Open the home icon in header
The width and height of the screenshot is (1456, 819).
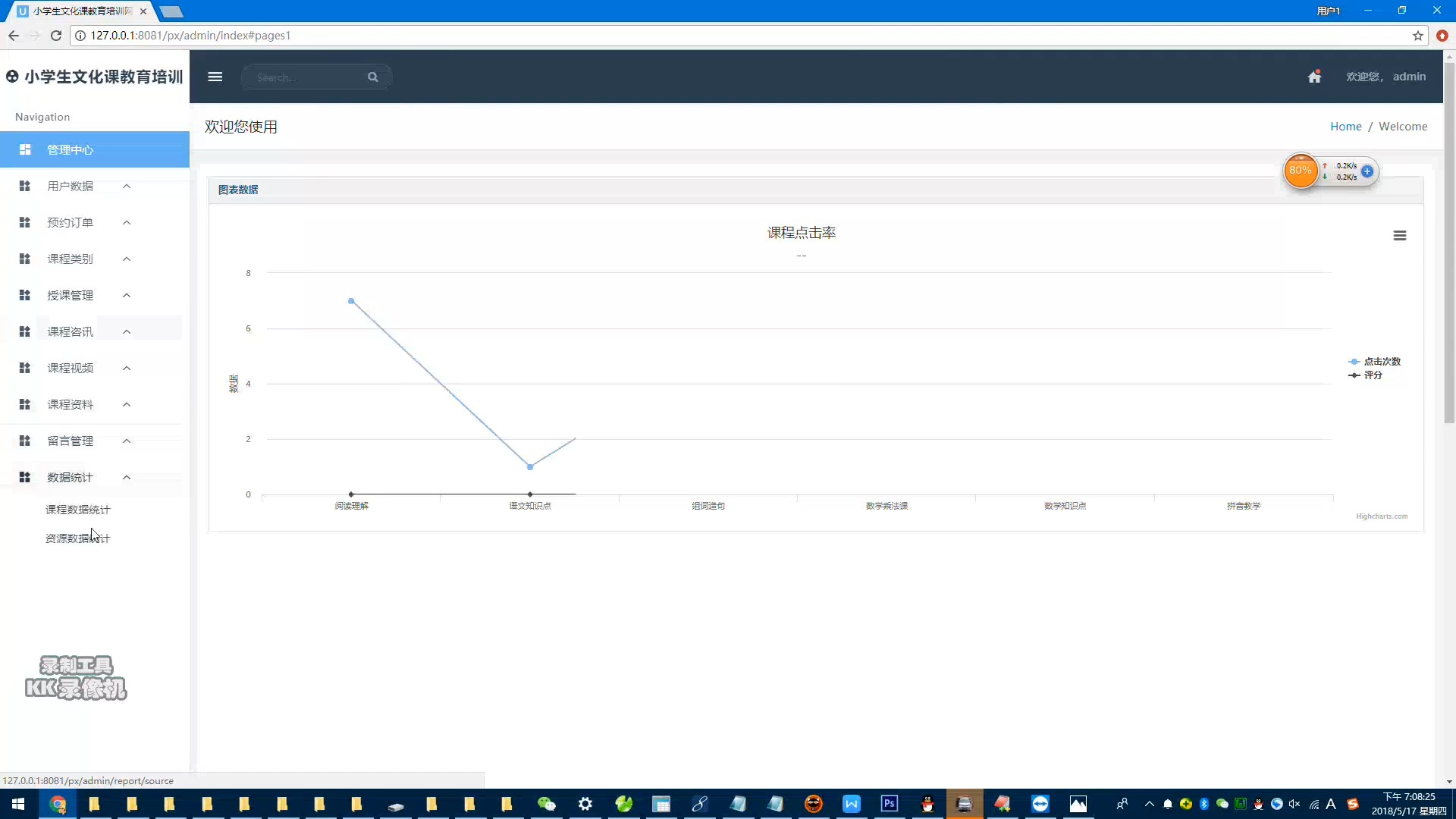[x=1315, y=77]
